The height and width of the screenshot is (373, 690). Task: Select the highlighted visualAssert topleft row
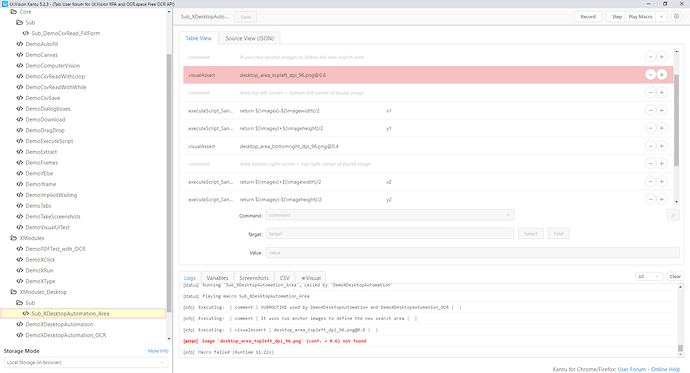click(x=428, y=75)
